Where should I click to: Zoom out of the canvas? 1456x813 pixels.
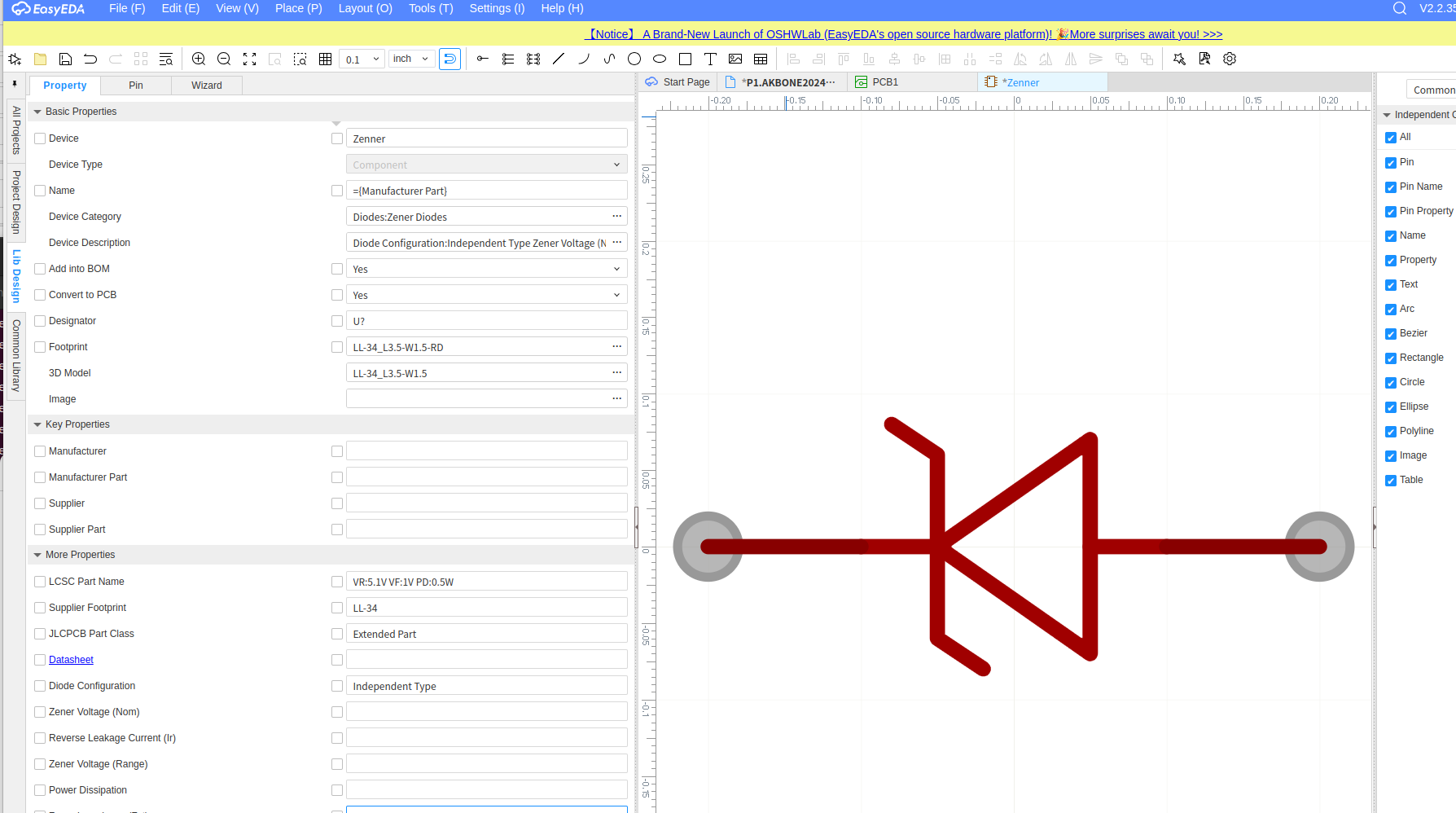coord(224,59)
